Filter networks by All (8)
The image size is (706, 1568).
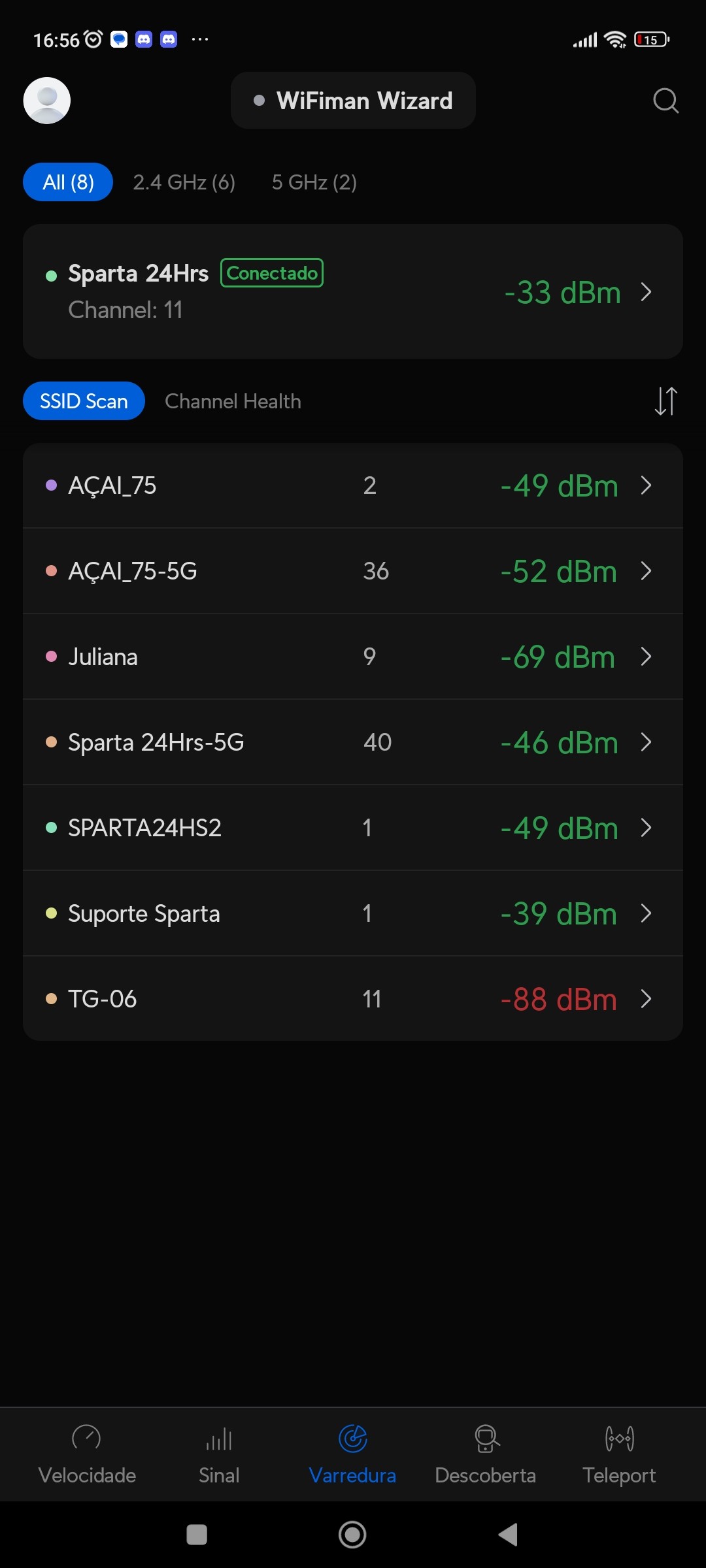pos(68,182)
